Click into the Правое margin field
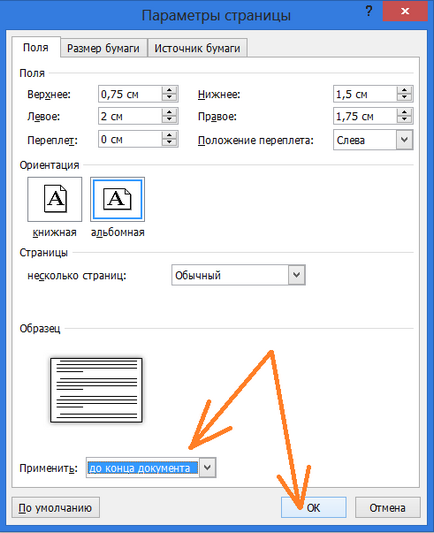 pyautogui.click(x=365, y=117)
